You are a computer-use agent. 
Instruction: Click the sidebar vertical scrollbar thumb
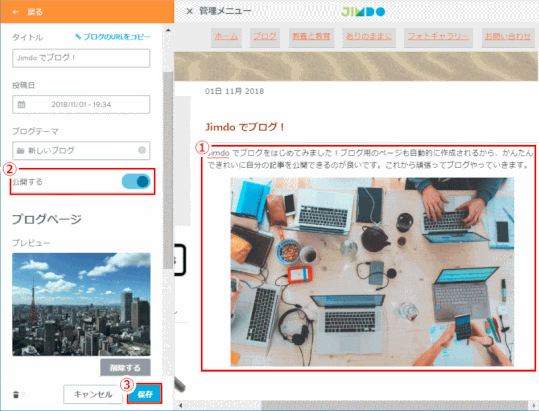(x=168, y=170)
